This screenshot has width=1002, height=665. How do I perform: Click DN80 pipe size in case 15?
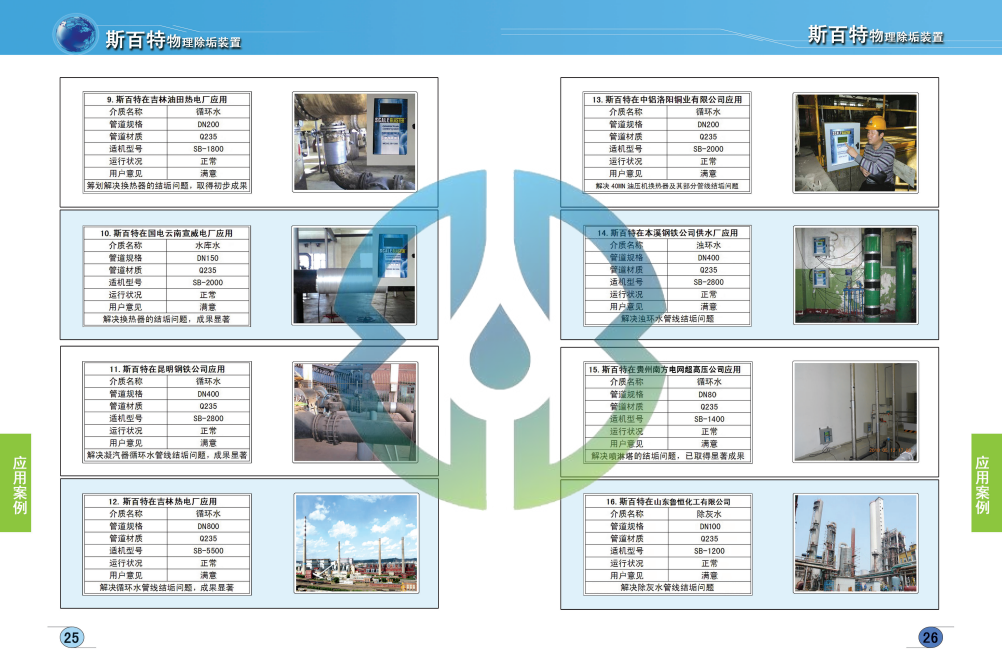[707, 395]
